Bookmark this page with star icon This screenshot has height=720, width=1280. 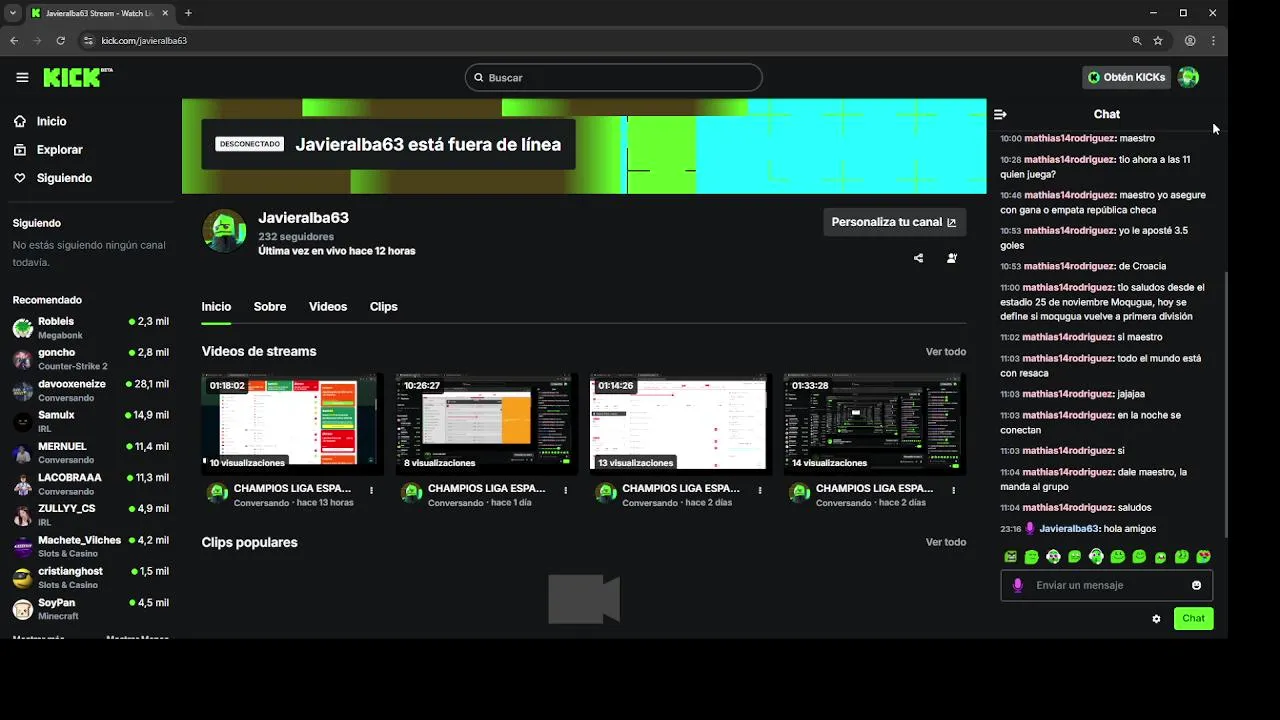[x=1158, y=41]
